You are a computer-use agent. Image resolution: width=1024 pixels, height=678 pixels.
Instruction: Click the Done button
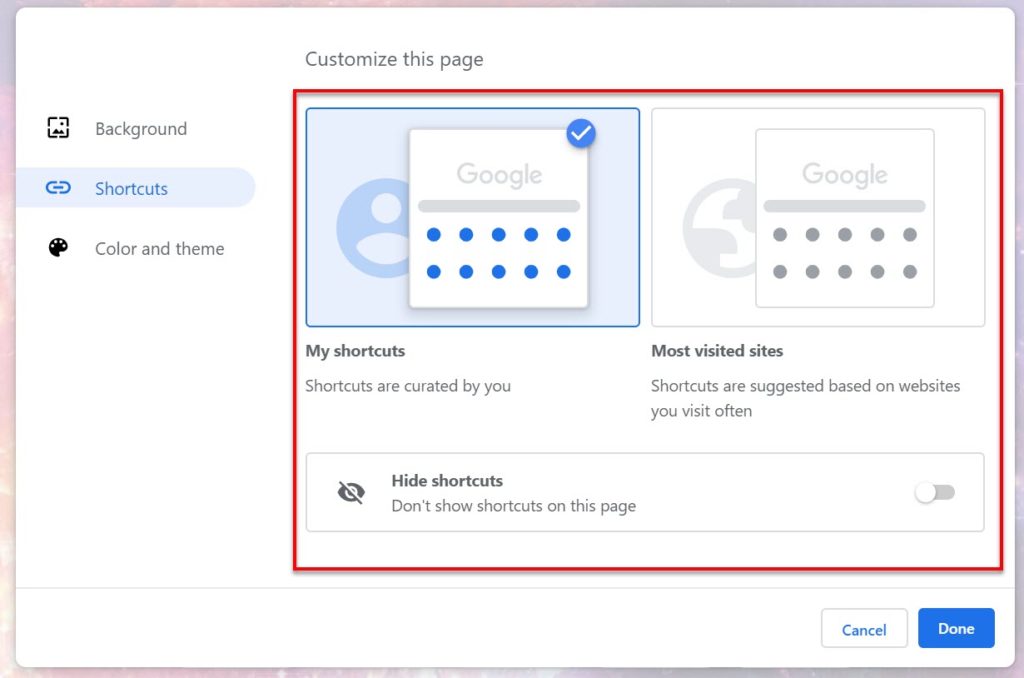(956, 629)
